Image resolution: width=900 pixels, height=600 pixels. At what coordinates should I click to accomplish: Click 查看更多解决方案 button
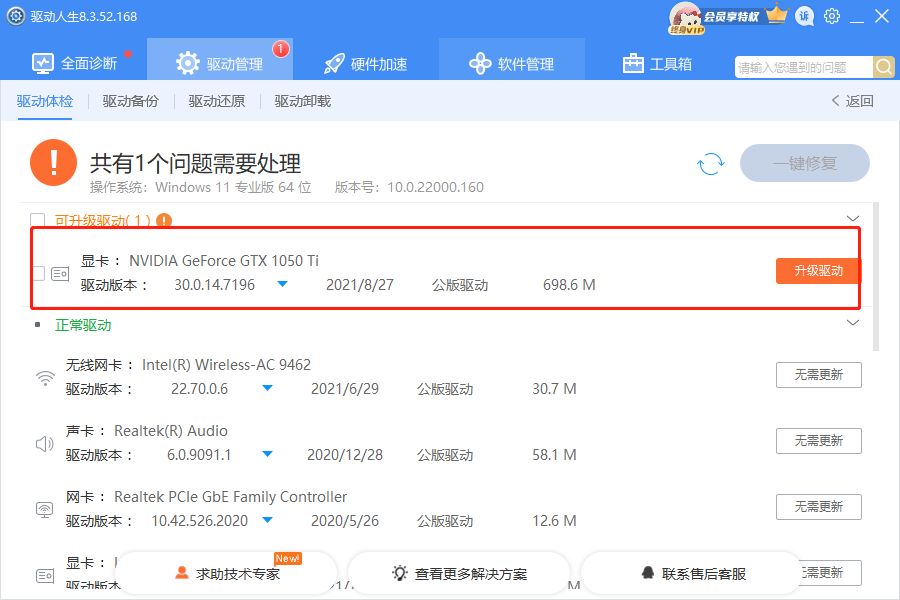click(459, 573)
